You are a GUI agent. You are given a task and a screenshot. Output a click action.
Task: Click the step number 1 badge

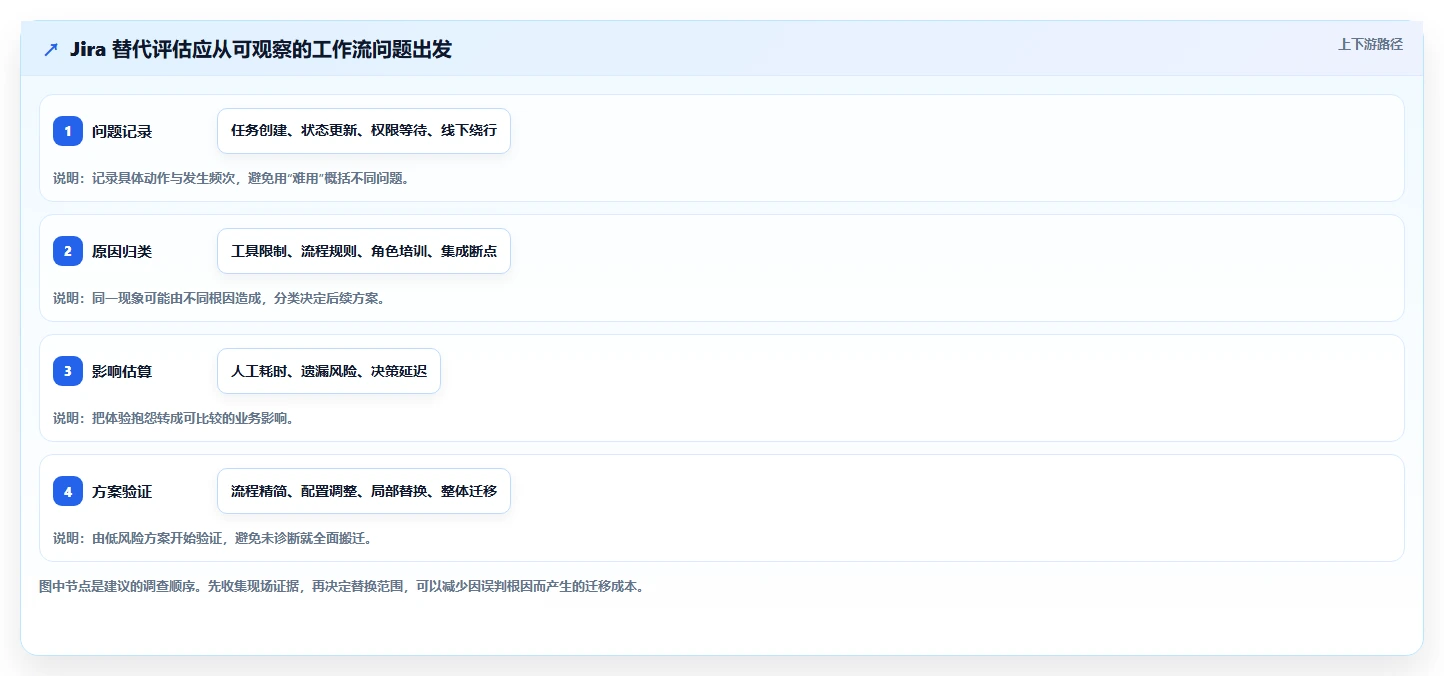pos(68,131)
